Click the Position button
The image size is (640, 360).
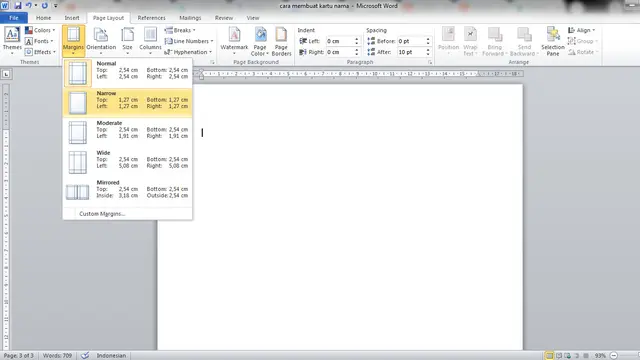point(448,41)
